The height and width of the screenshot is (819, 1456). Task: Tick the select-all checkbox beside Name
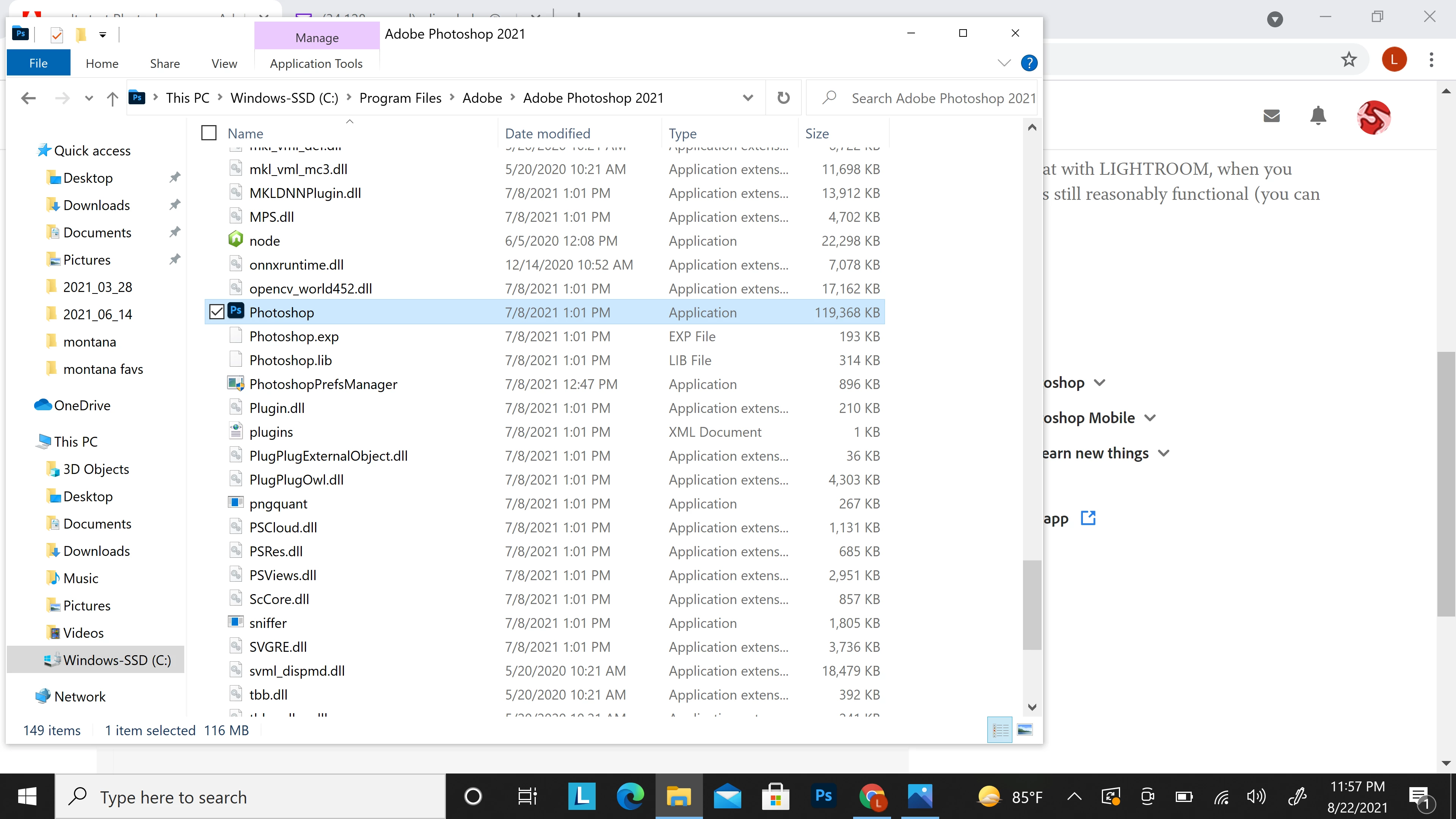[x=209, y=133]
